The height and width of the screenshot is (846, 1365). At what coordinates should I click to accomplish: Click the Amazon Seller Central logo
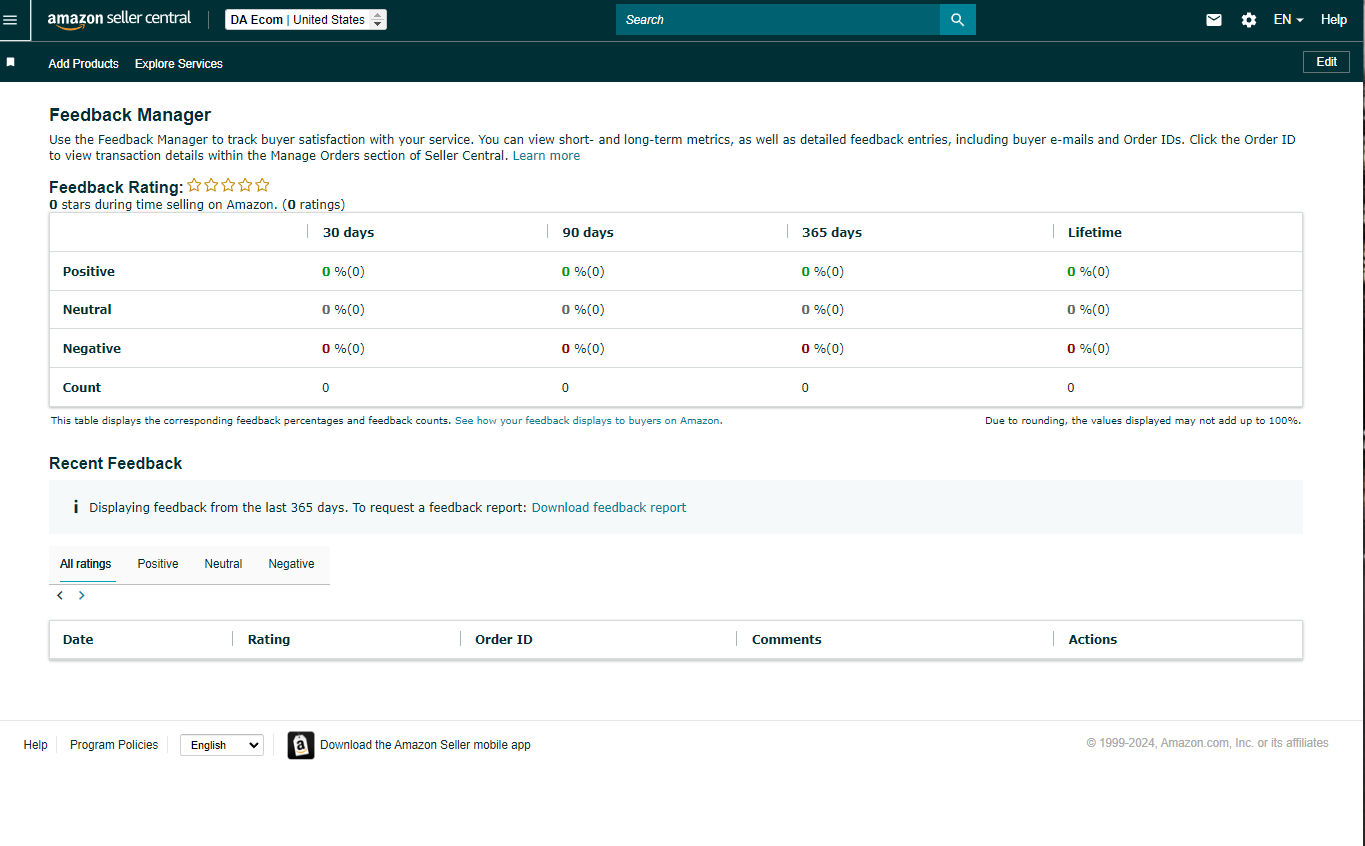pos(119,19)
